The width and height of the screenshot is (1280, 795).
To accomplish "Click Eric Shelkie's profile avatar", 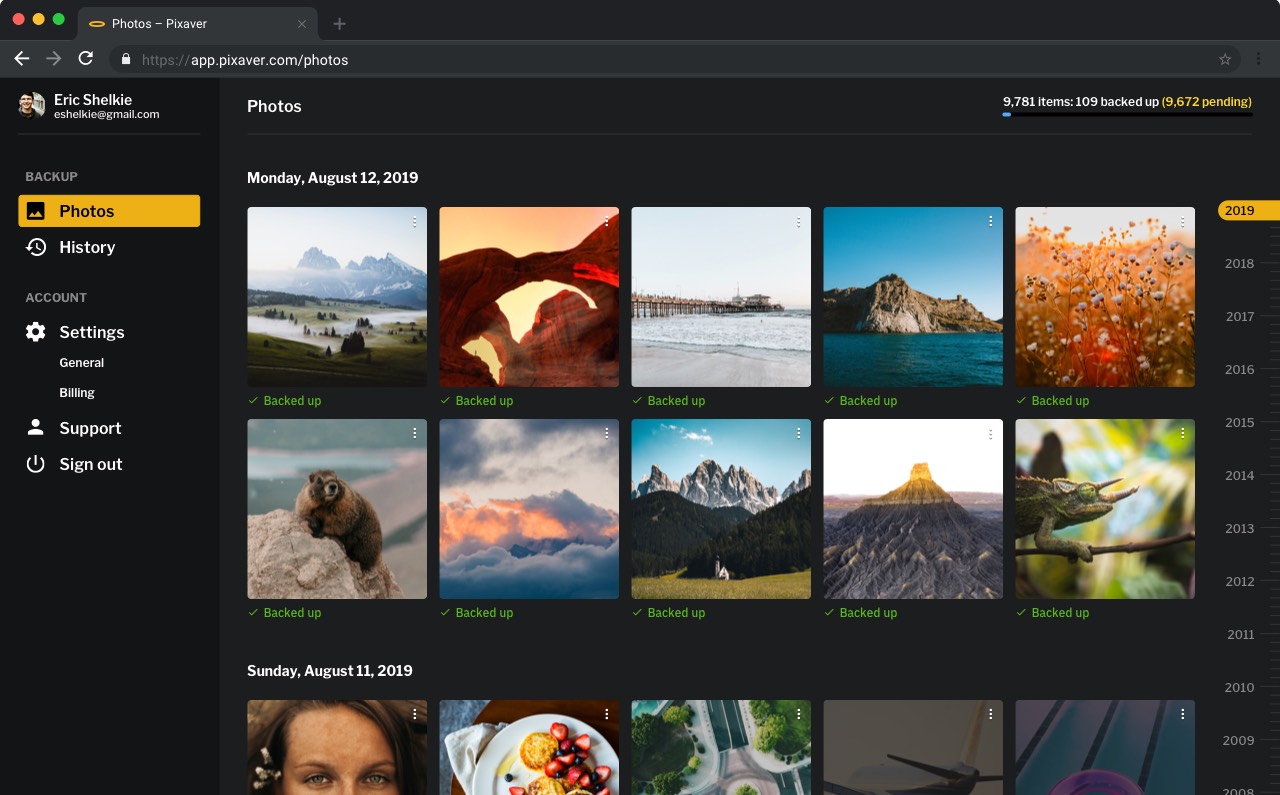I will click(x=32, y=106).
